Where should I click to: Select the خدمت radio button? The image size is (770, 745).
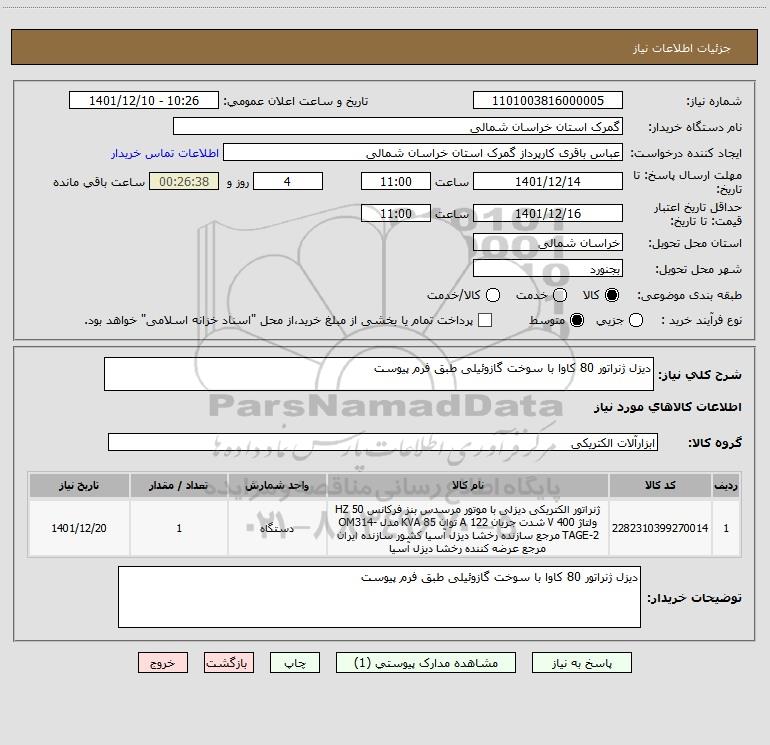pyautogui.click(x=560, y=295)
